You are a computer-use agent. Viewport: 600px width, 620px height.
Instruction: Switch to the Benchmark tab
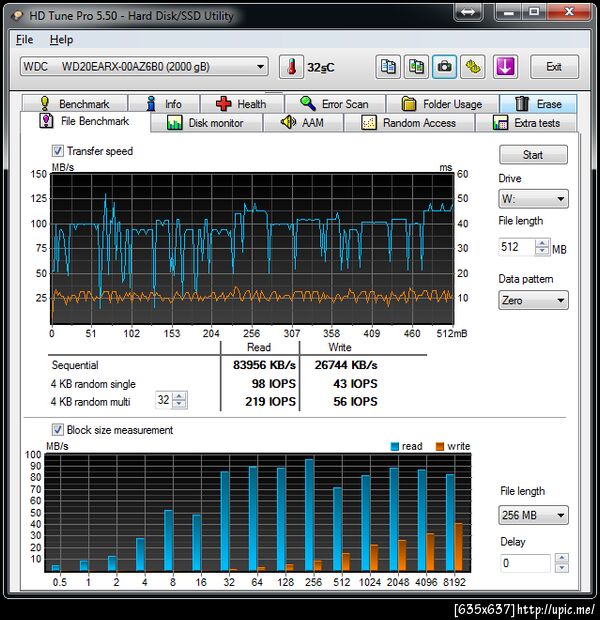(75, 104)
